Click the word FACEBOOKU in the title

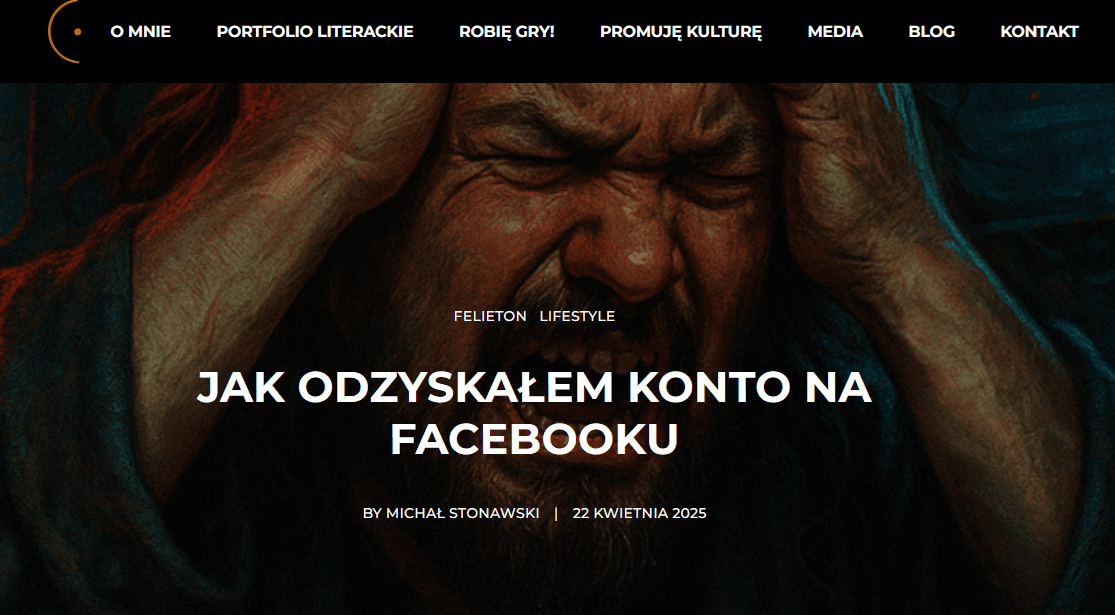point(534,440)
